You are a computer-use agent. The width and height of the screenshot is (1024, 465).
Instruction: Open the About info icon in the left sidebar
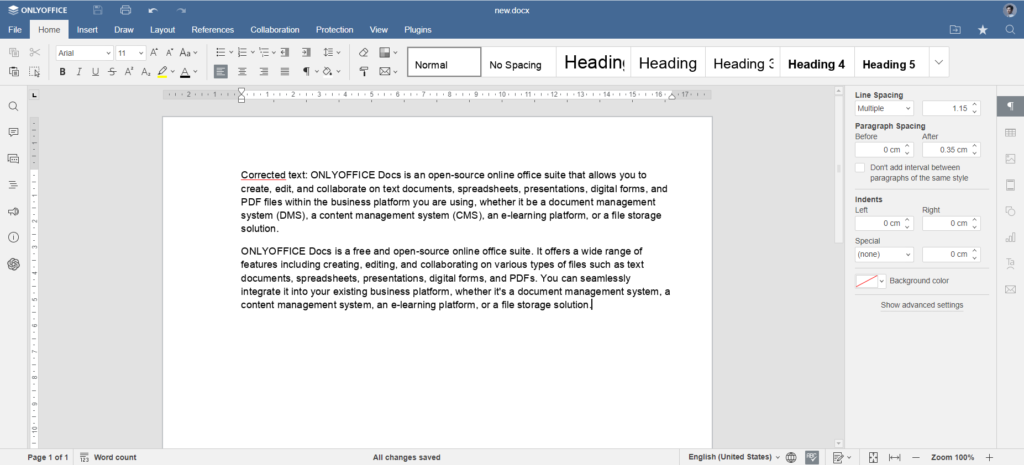coord(13,237)
